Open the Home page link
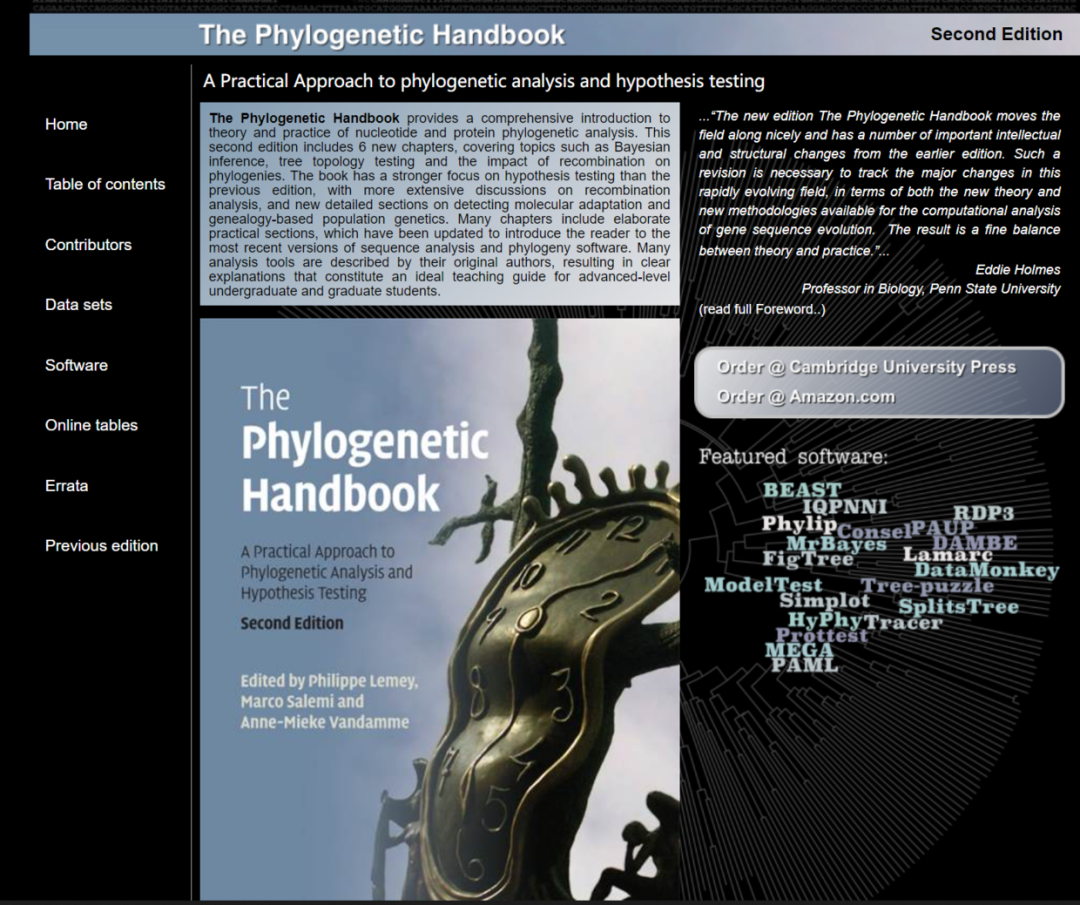Viewport: 1080px width, 905px height. click(66, 124)
